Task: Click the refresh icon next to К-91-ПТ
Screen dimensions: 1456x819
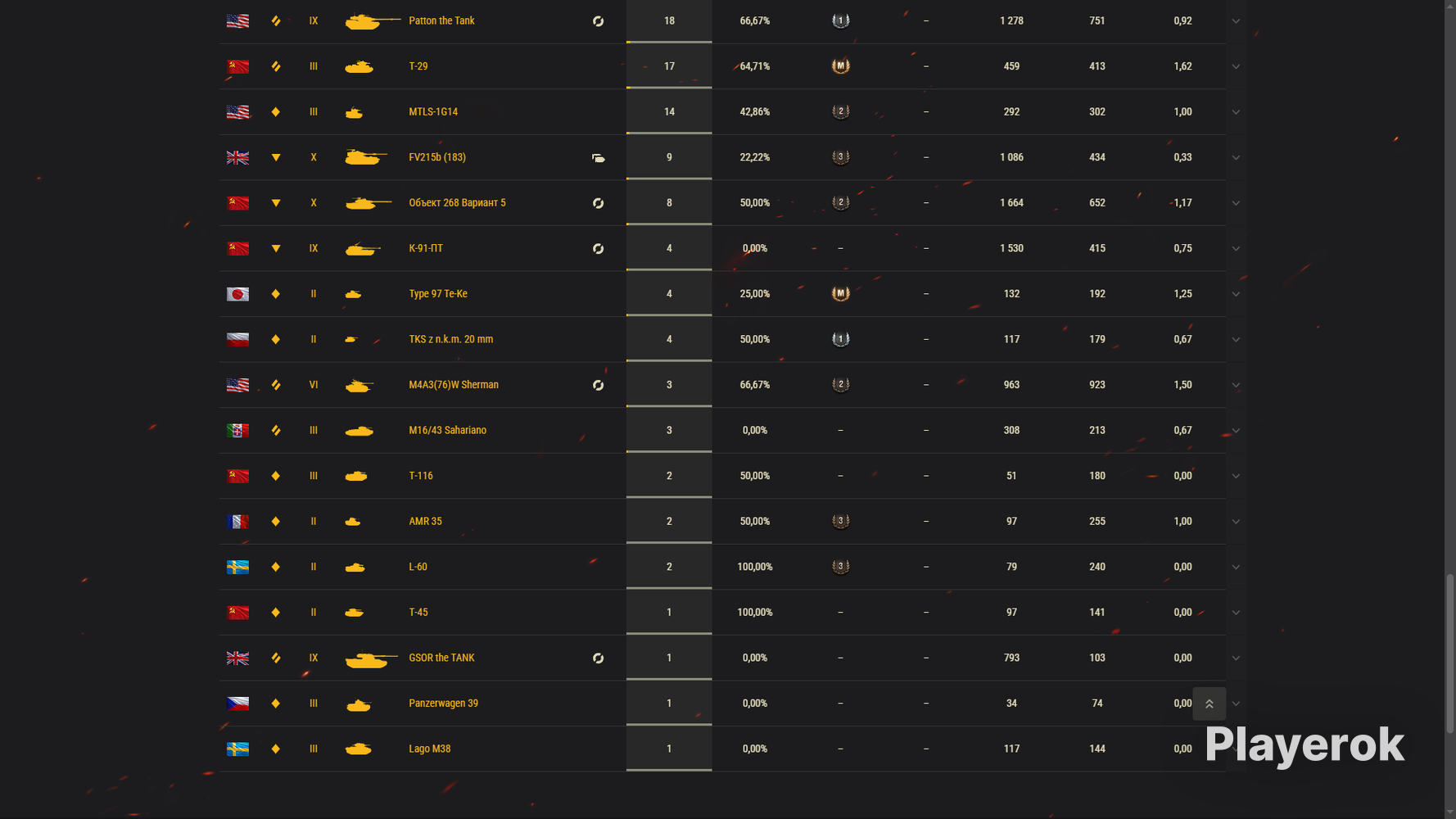Action: (599, 249)
